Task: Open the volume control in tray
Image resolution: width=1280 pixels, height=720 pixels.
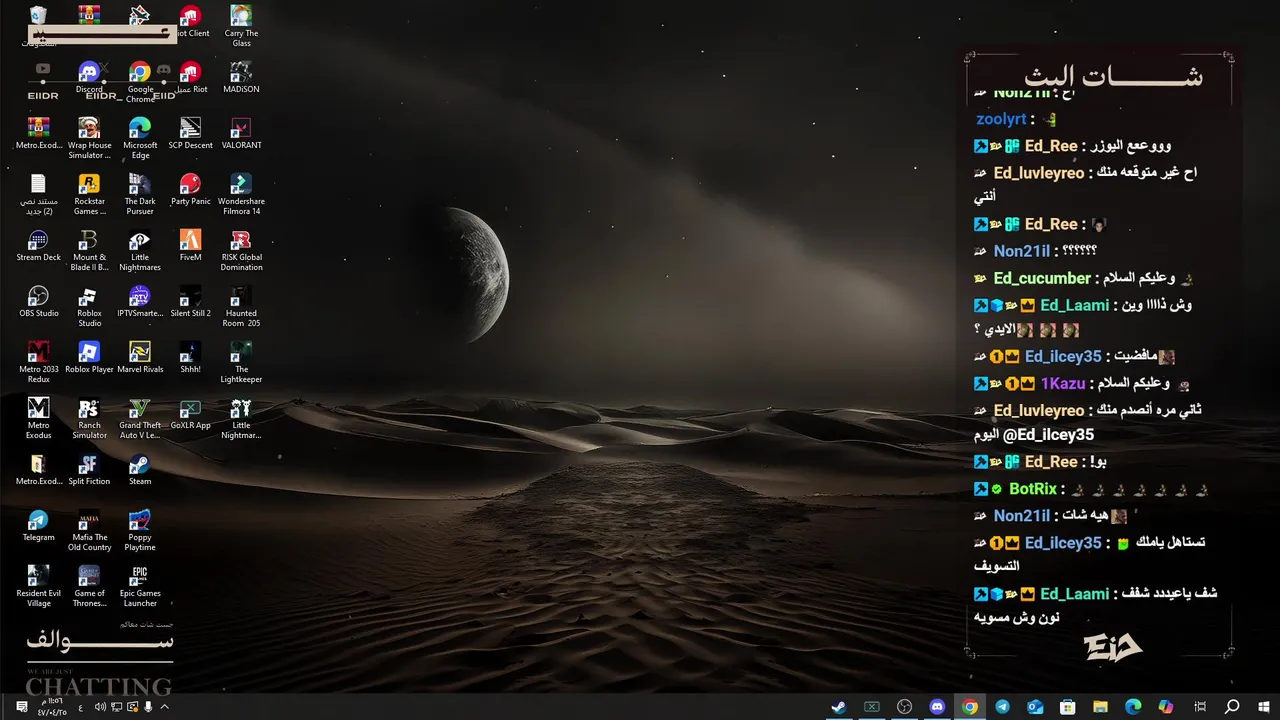Action: coord(100,707)
